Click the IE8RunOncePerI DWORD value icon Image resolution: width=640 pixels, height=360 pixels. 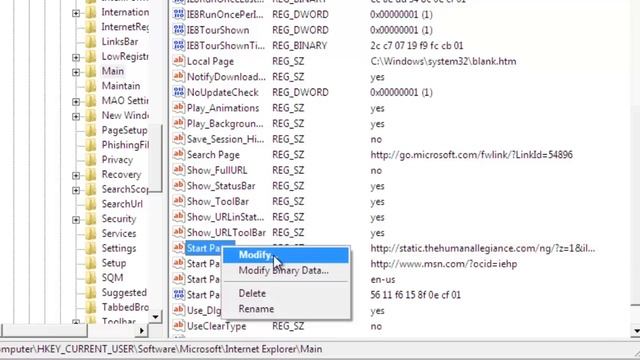(x=178, y=14)
